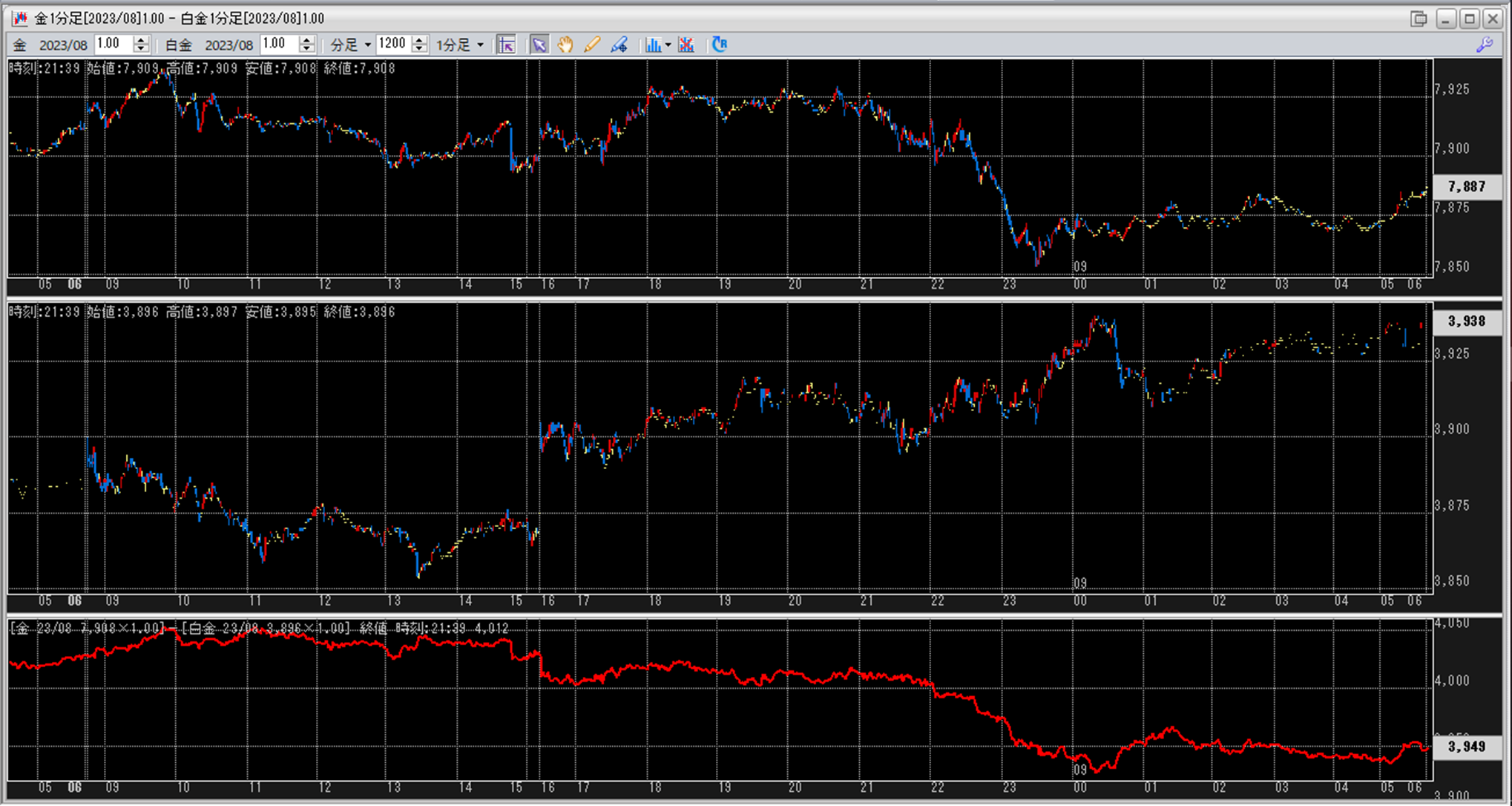
Task: Open the wrench settings icon
Action: tap(1485, 45)
